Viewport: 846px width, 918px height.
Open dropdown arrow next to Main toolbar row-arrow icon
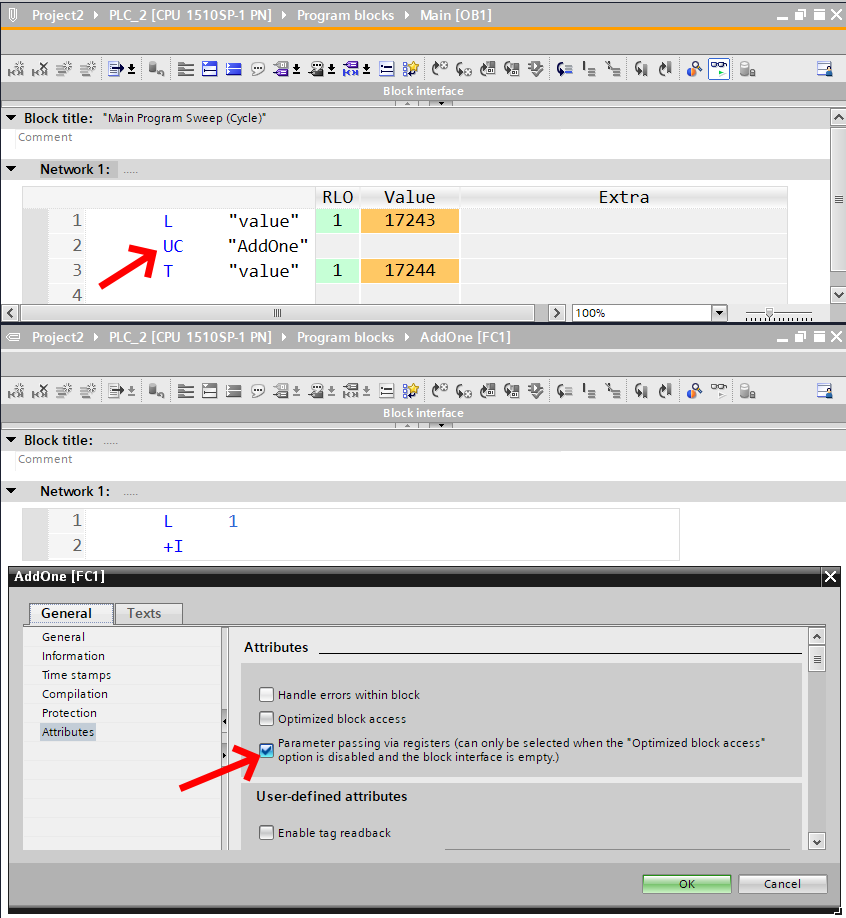pyautogui.click(x=132, y=70)
